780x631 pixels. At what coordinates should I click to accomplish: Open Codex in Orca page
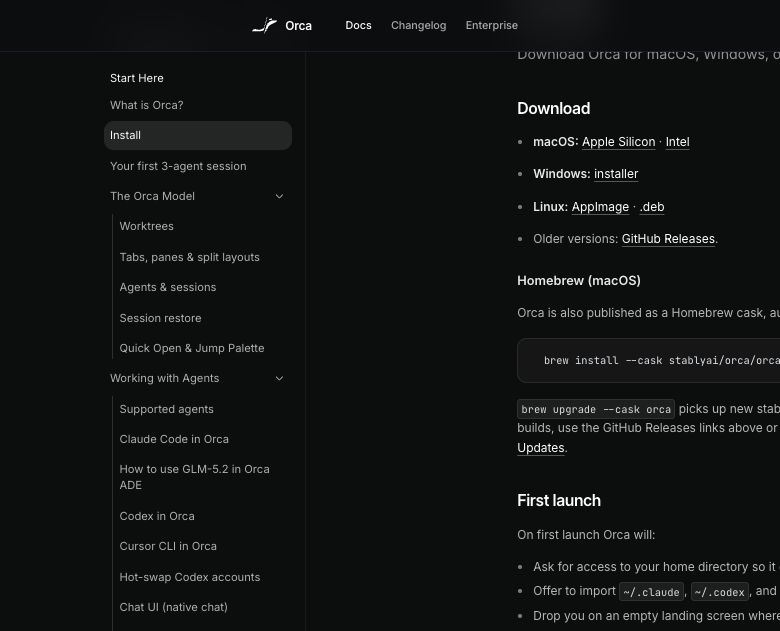[157, 516]
